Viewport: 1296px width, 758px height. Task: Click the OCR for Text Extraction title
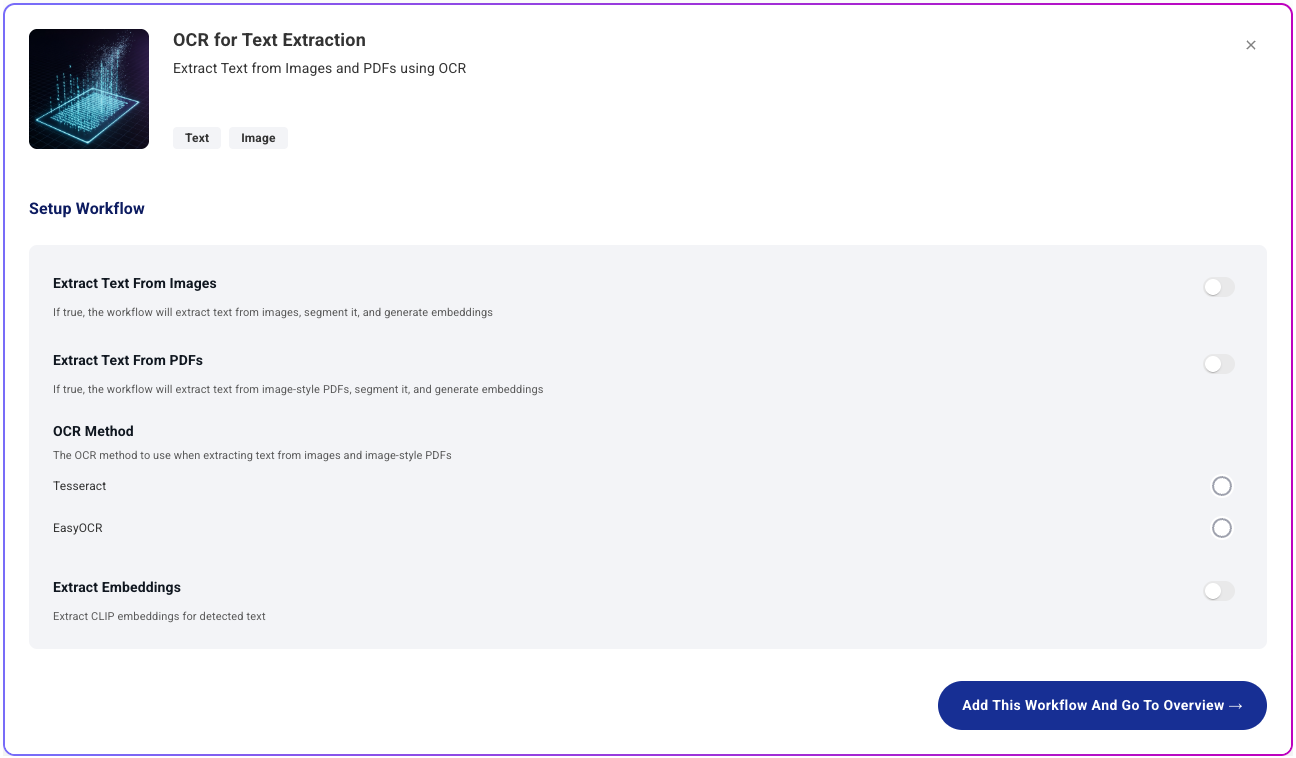(269, 40)
